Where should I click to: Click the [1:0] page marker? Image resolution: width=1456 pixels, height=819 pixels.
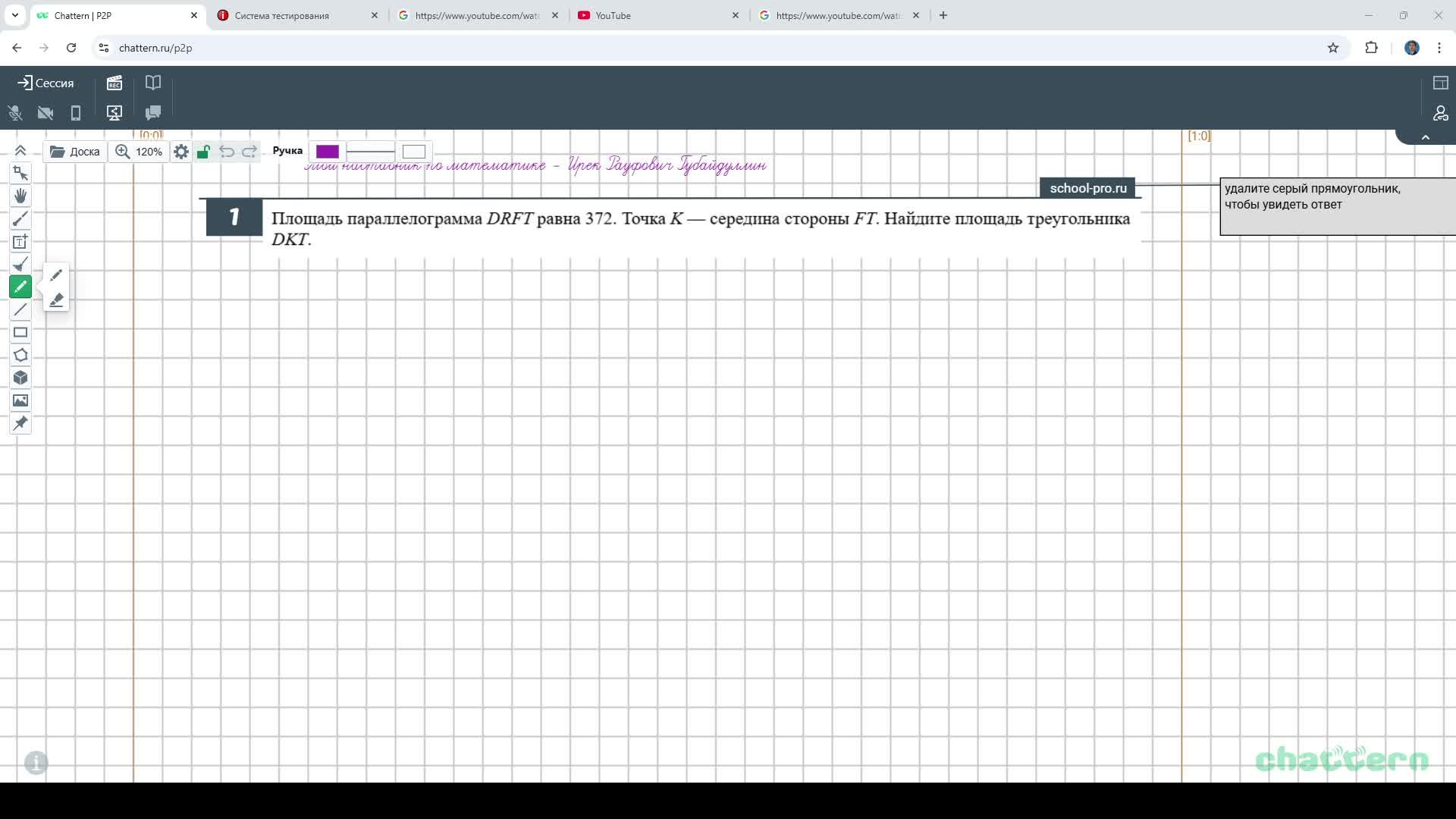click(x=1199, y=136)
